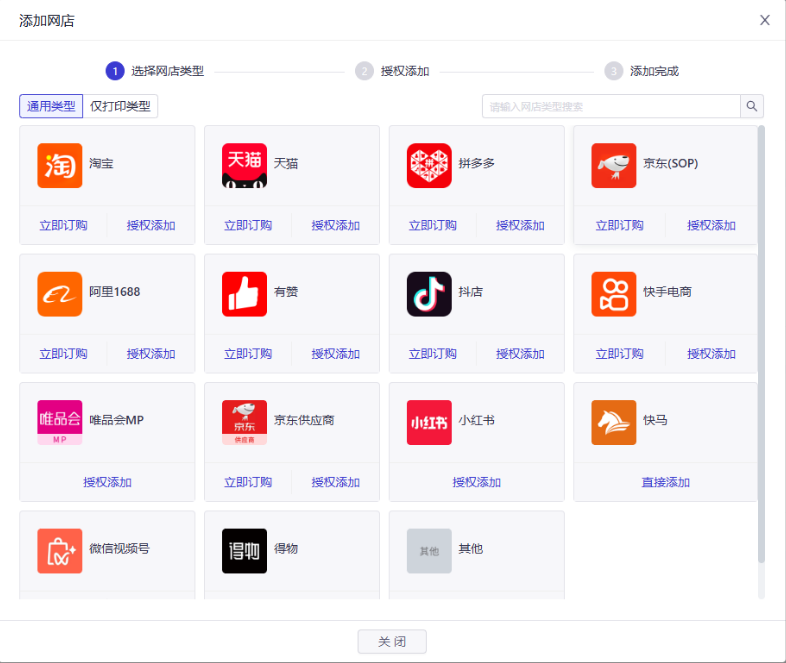Click 立即订购 under 阿里1688

[x=64, y=354]
